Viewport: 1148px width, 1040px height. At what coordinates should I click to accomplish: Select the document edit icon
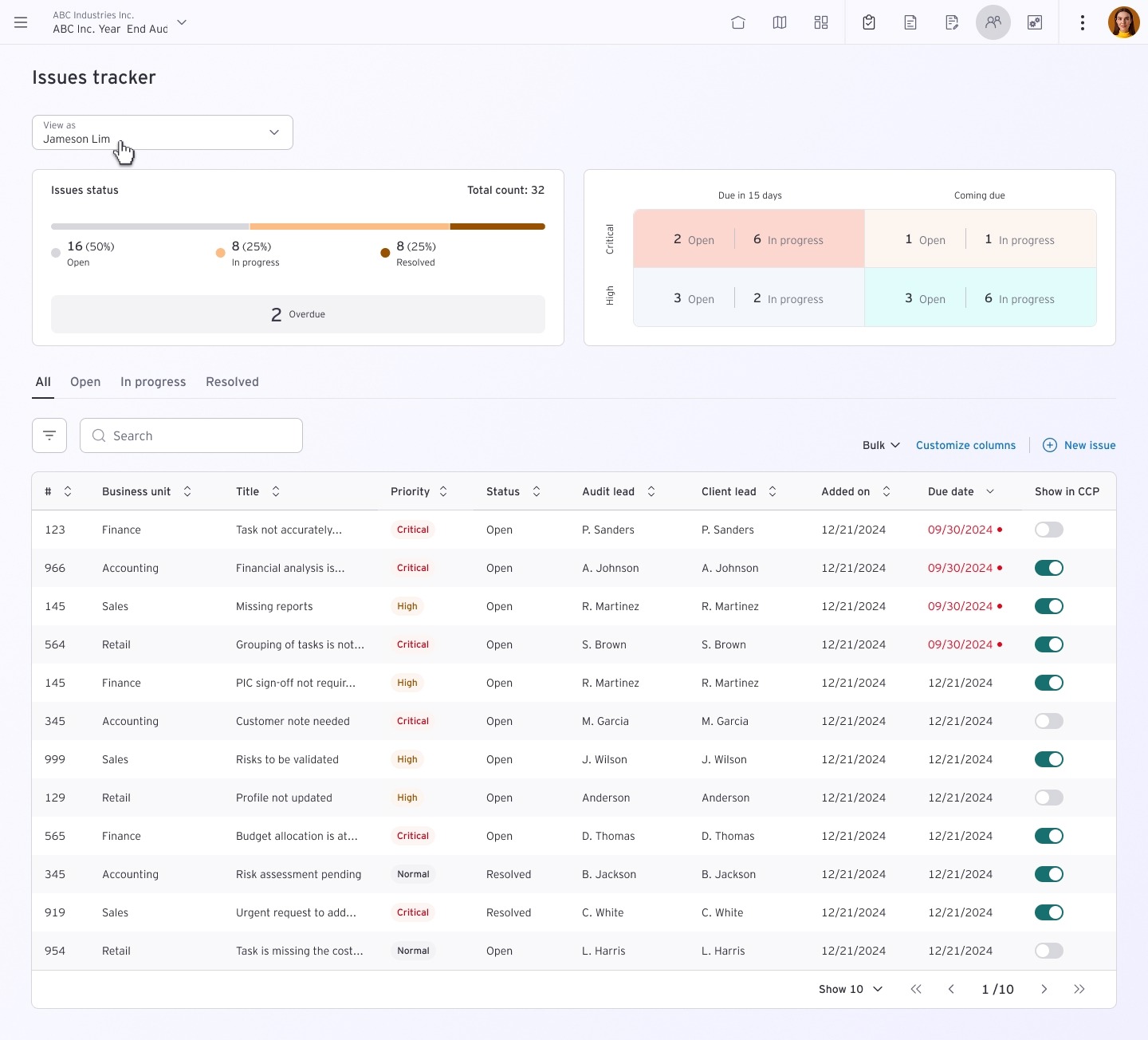coord(951,22)
